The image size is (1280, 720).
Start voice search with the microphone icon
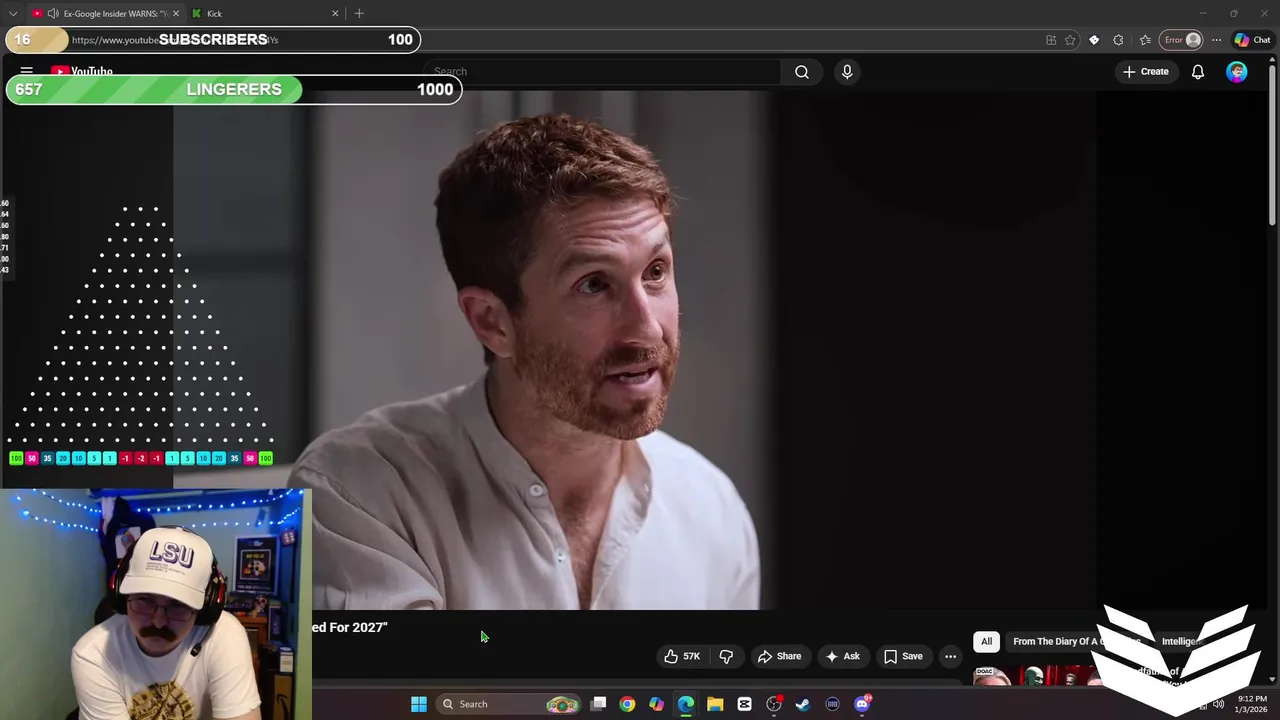pos(847,72)
